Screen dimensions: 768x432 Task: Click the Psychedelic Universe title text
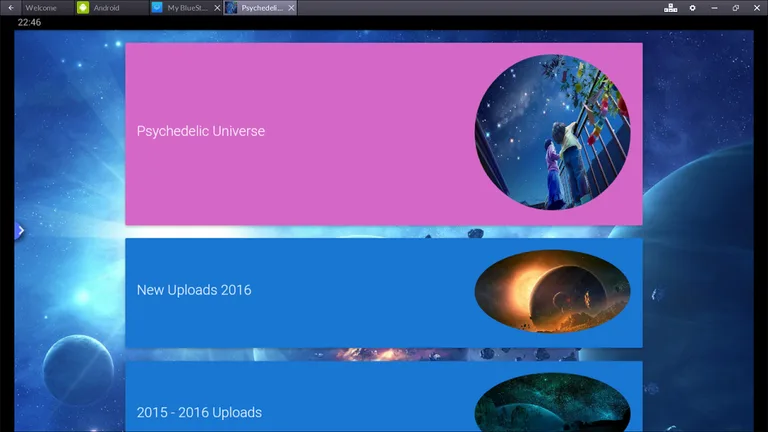coord(201,131)
